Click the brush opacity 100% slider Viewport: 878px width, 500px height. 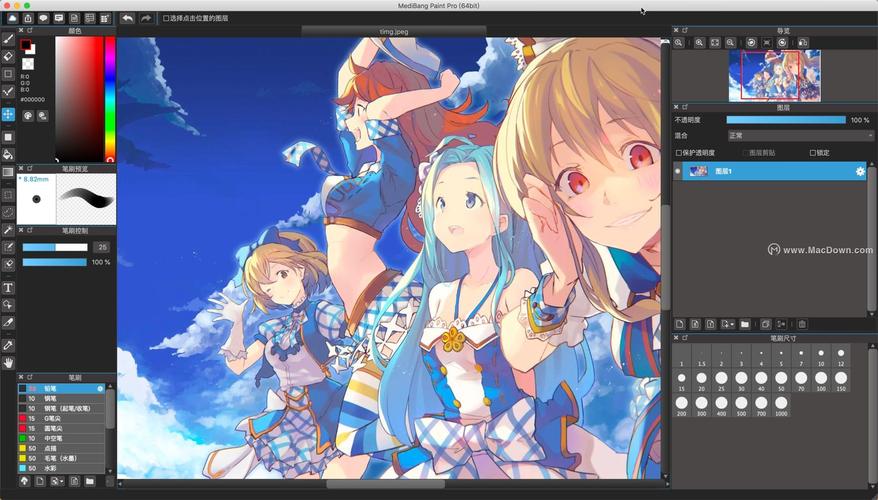tap(55, 262)
